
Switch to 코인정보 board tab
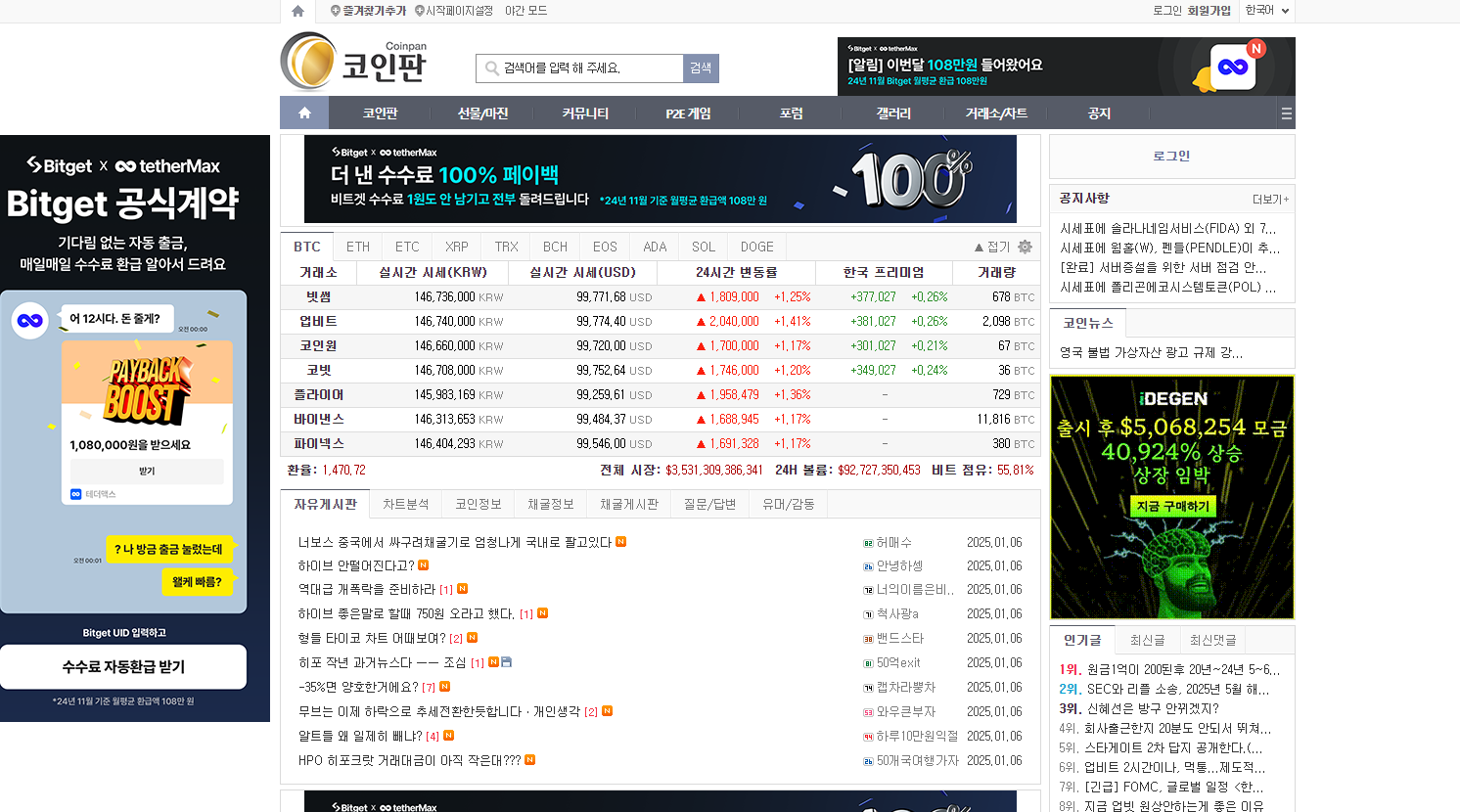[479, 504]
